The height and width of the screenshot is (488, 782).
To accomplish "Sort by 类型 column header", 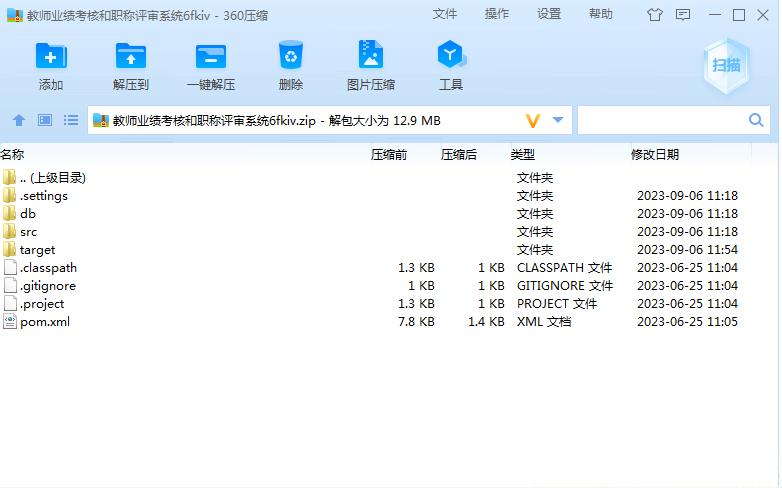I will [523, 155].
